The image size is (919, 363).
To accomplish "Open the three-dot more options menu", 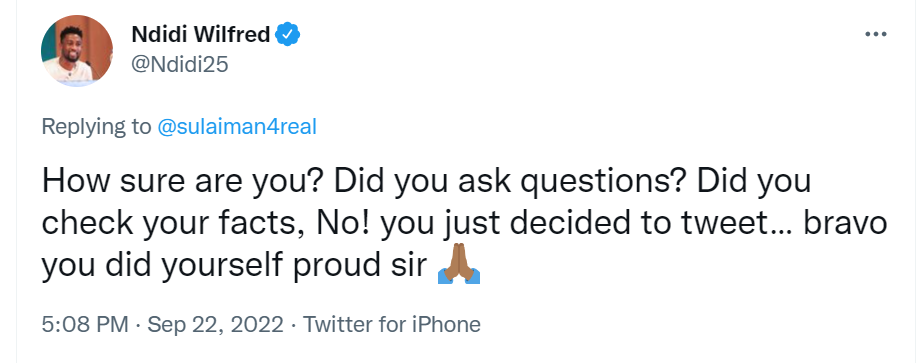I will [x=876, y=35].
